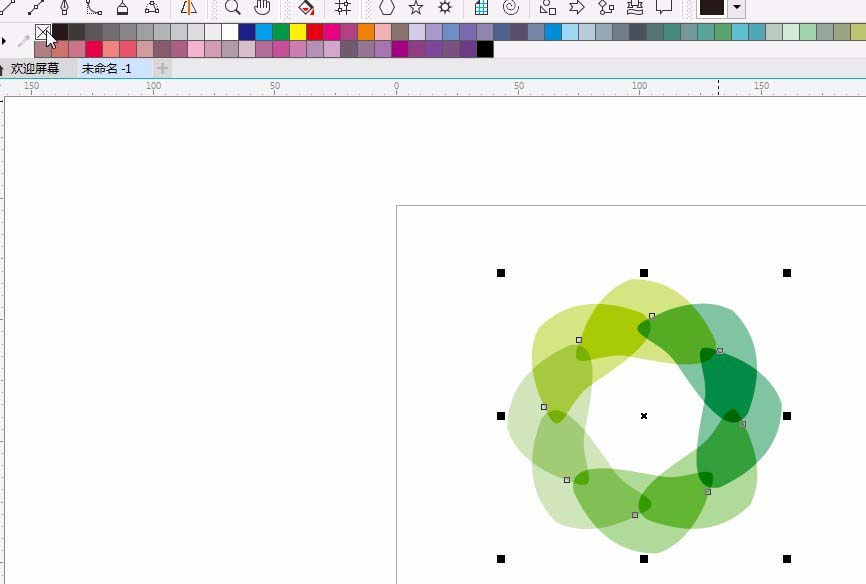Switch to the 欢迎屏幕 tab

coord(34,69)
